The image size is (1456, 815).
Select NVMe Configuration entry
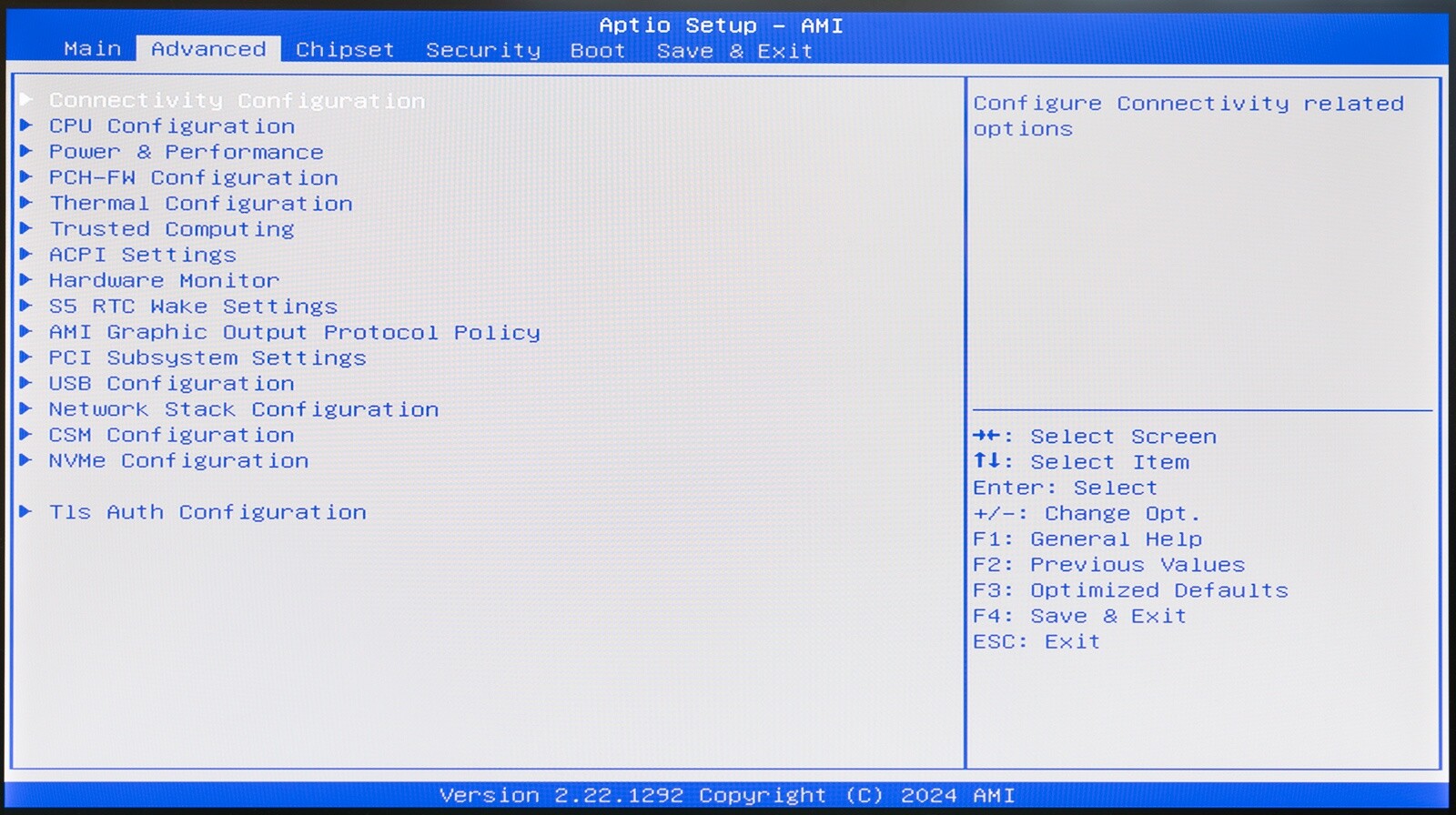pyautogui.click(x=178, y=460)
